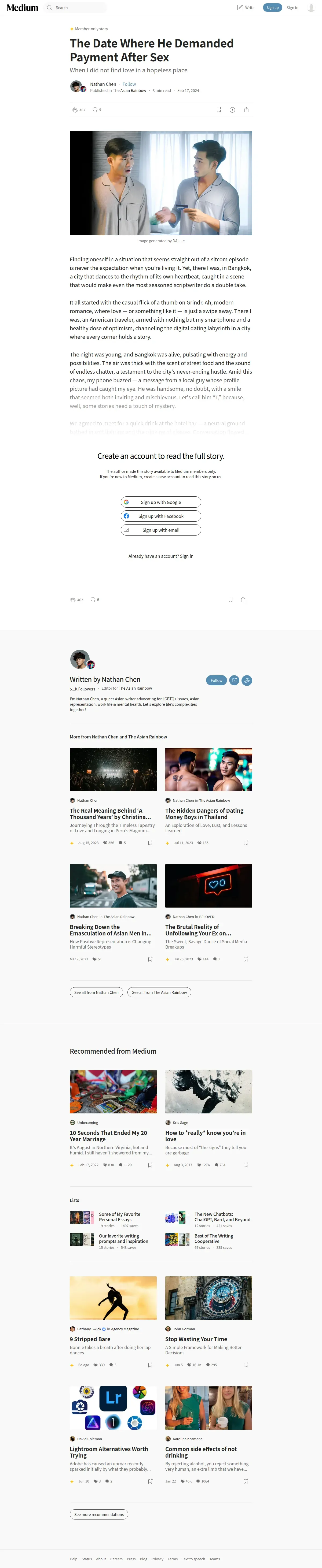Bookmark 'Breaking Down the Emasculation of Asian Men'
322x1568 pixels.
point(150,959)
